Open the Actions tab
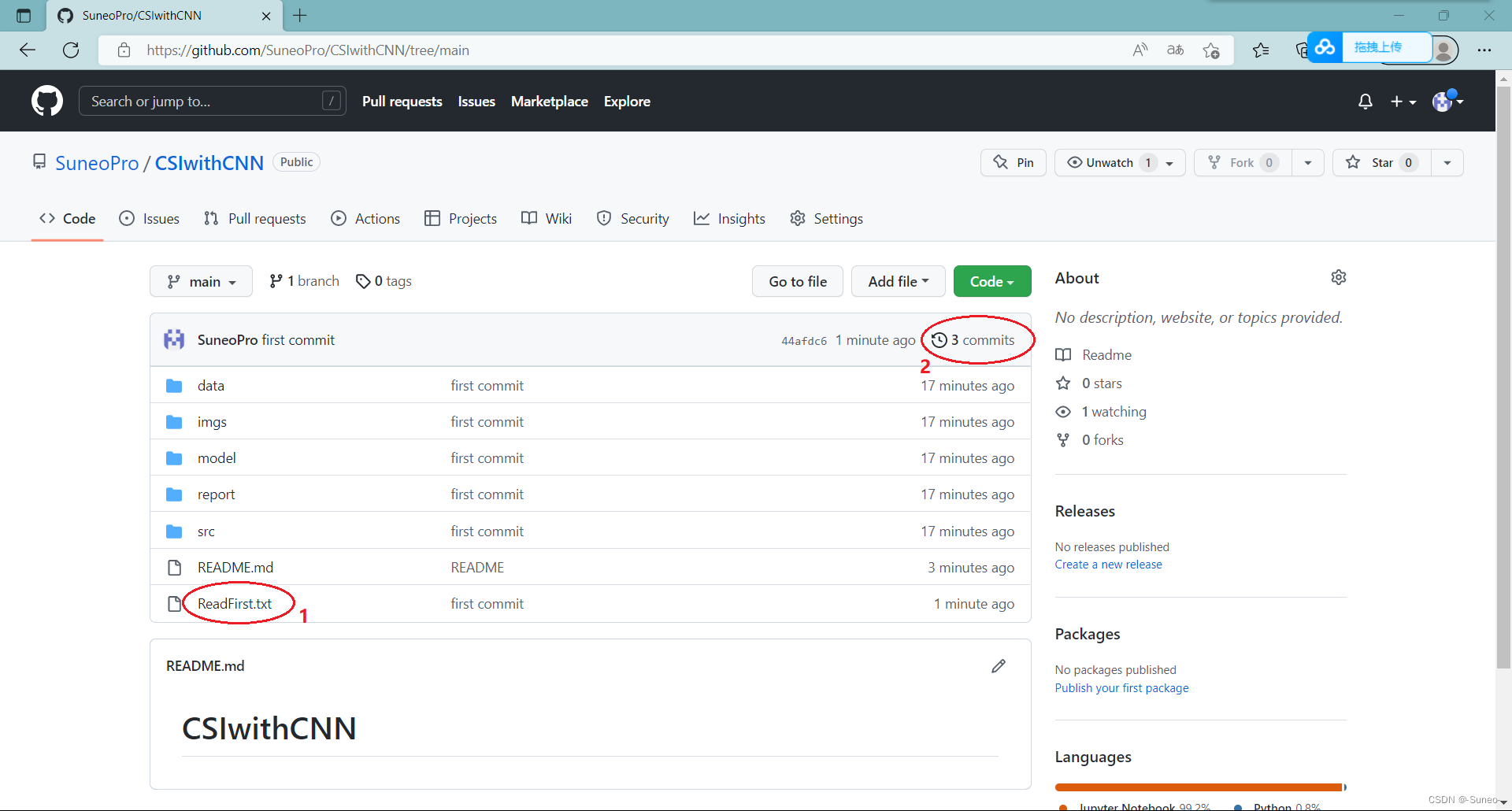Image resolution: width=1512 pixels, height=811 pixels. pyautogui.click(x=365, y=219)
